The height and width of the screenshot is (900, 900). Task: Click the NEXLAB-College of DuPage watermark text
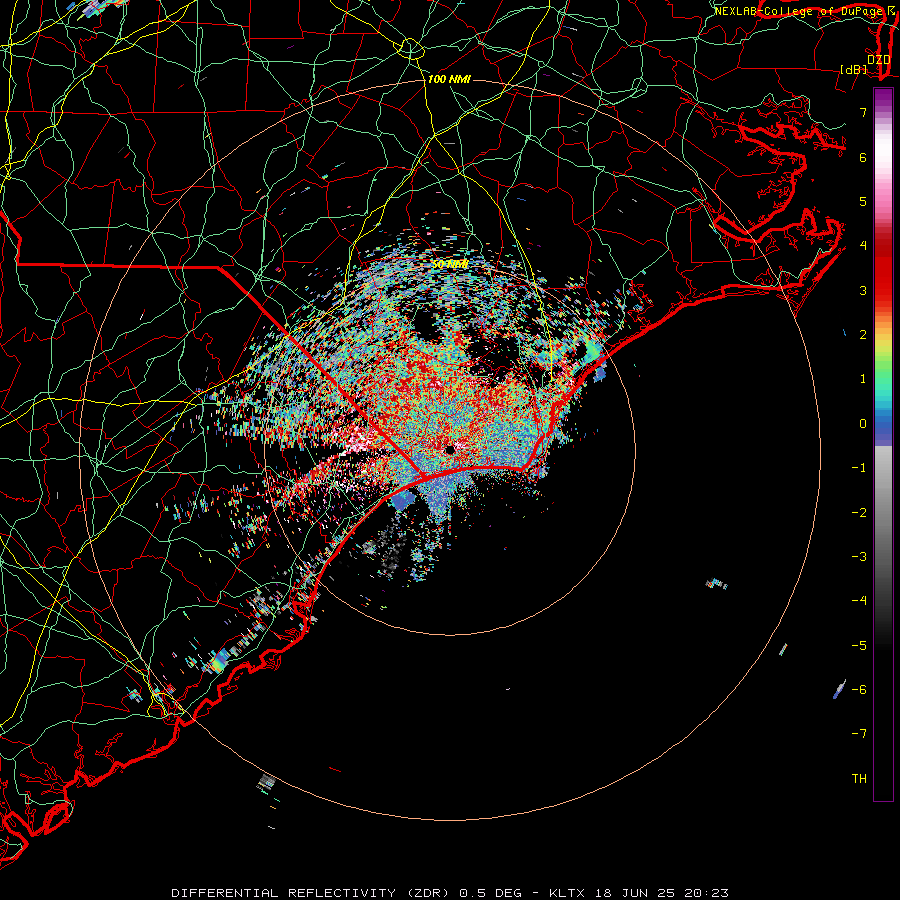[x=804, y=11]
